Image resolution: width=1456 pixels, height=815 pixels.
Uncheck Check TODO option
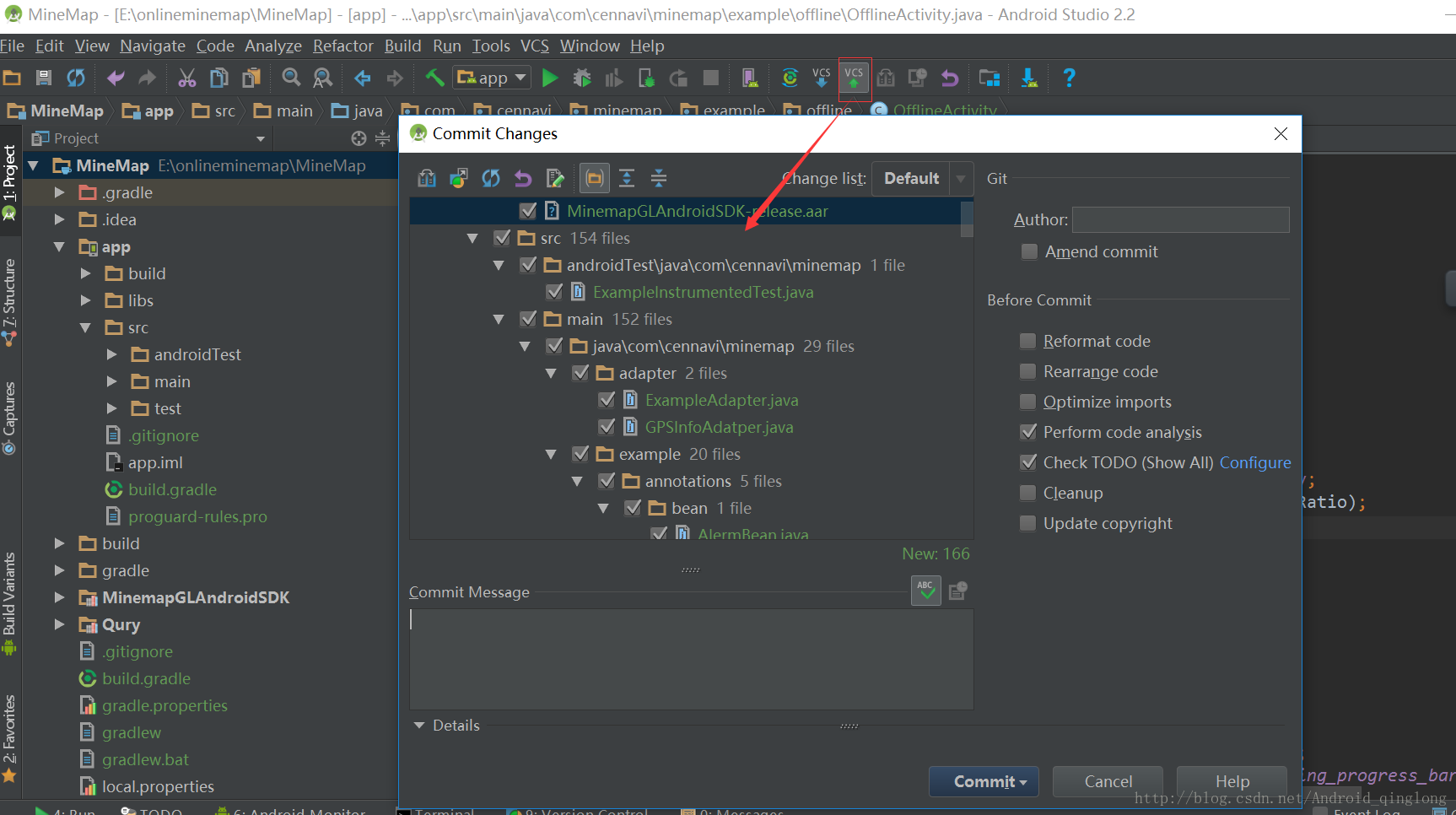coord(1028,462)
